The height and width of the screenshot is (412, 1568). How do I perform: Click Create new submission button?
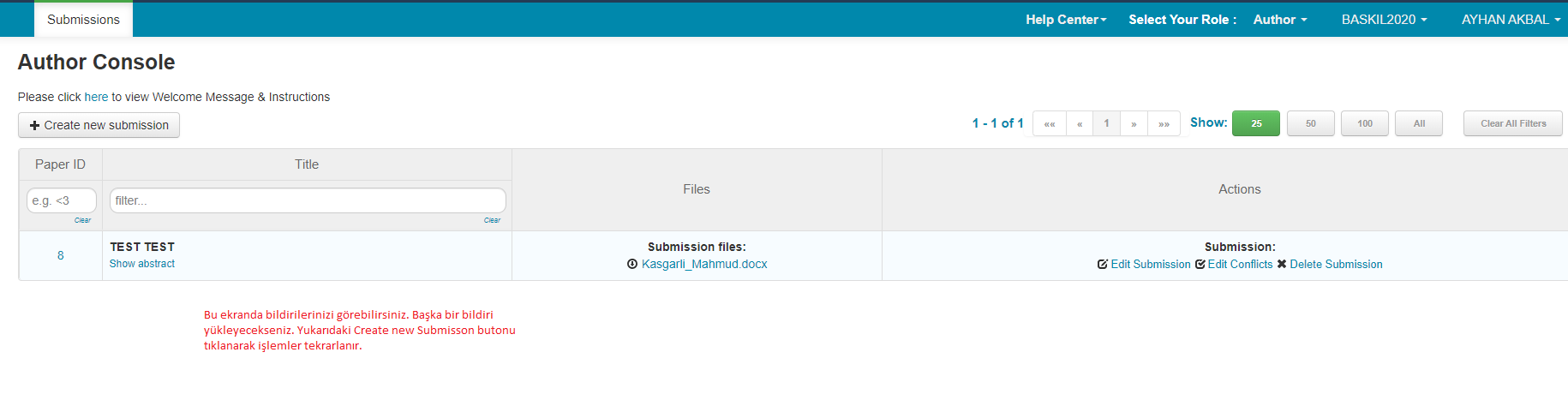point(99,125)
